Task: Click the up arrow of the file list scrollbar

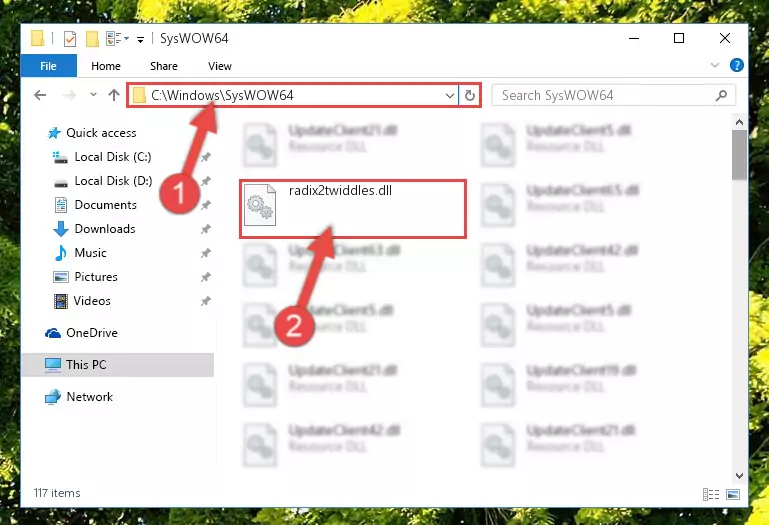Action: (x=740, y=122)
